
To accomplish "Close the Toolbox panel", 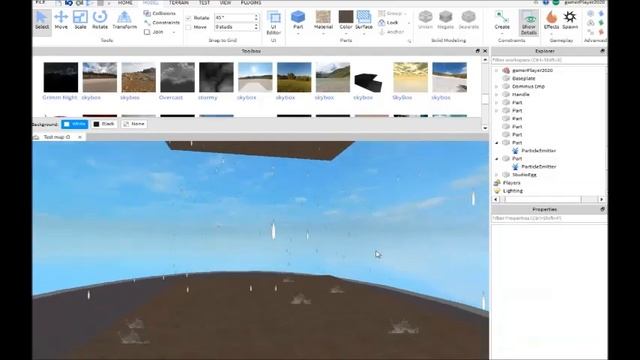I will (x=485, y=51).
